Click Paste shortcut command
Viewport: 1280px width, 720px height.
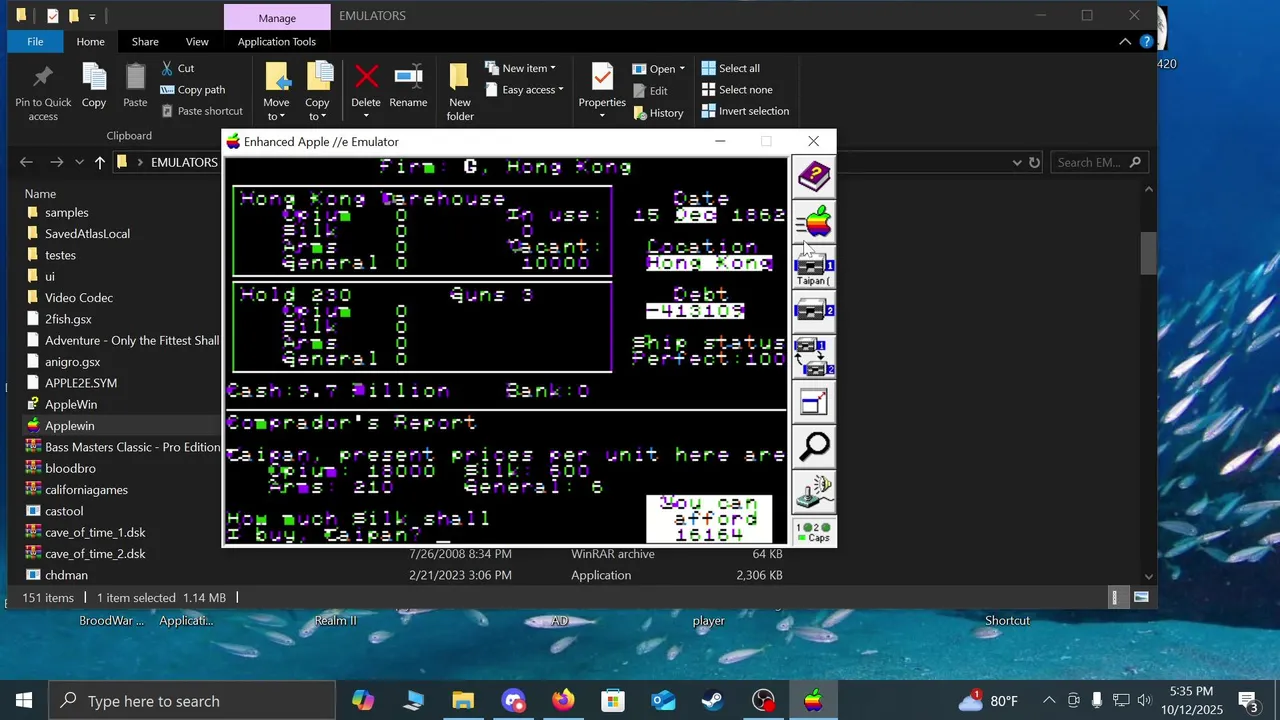201,111
